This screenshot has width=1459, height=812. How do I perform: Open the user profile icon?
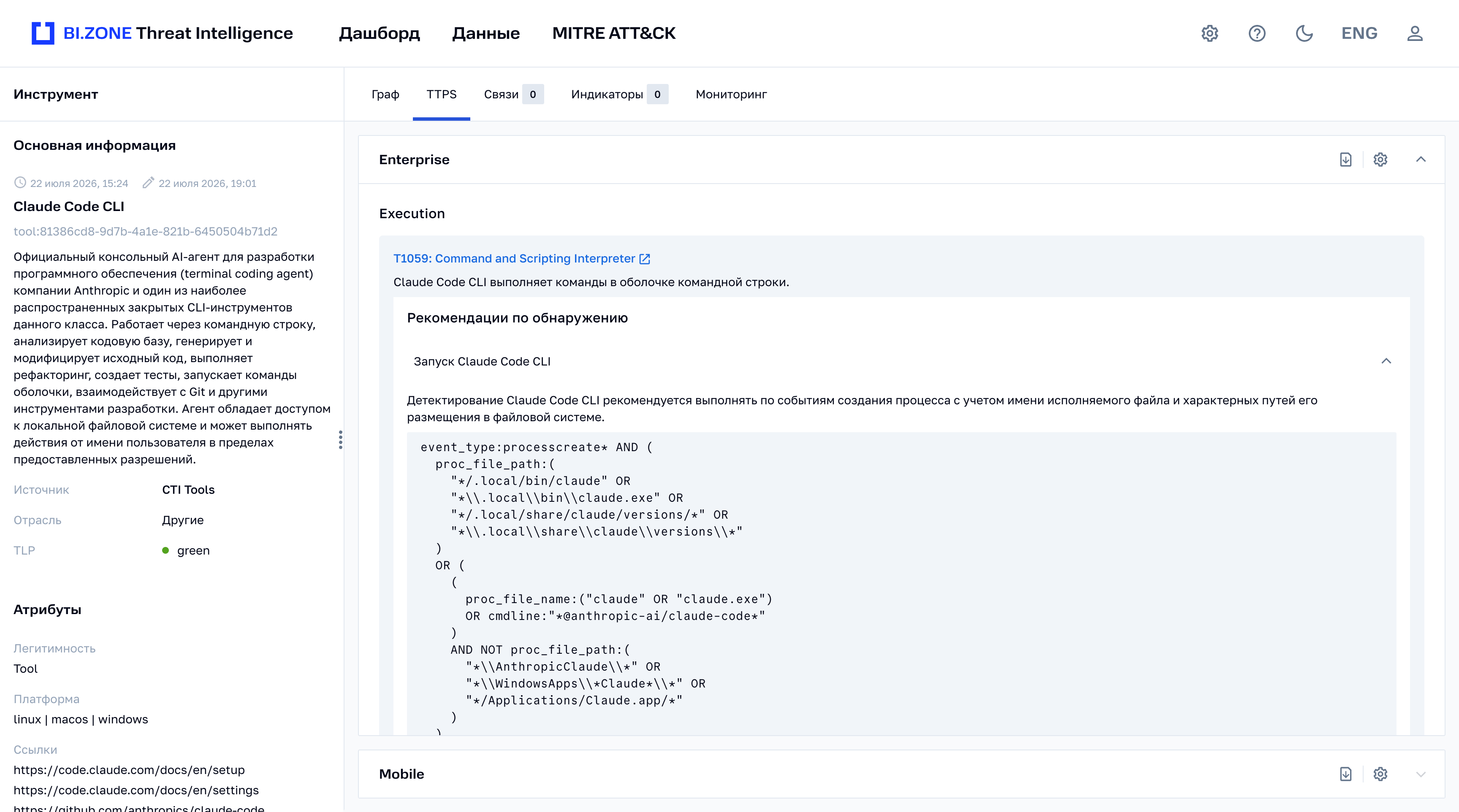[1415, 33]
